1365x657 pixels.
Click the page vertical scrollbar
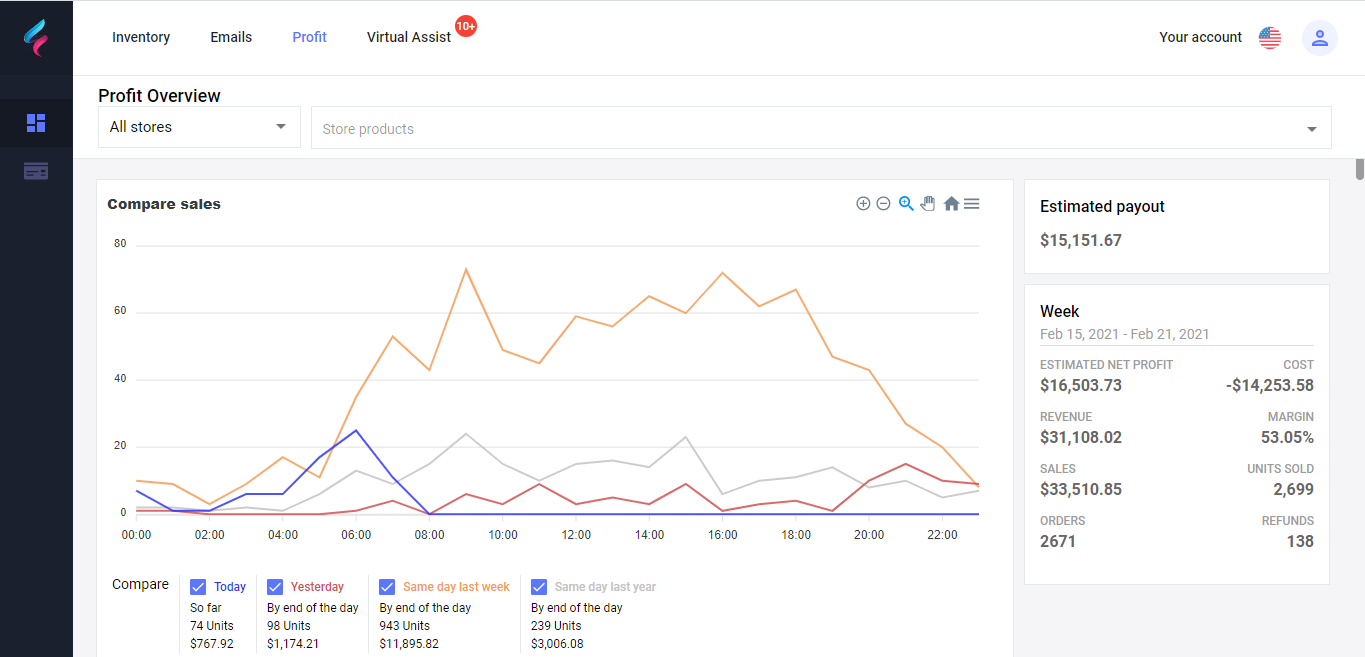coord(1359,168)
